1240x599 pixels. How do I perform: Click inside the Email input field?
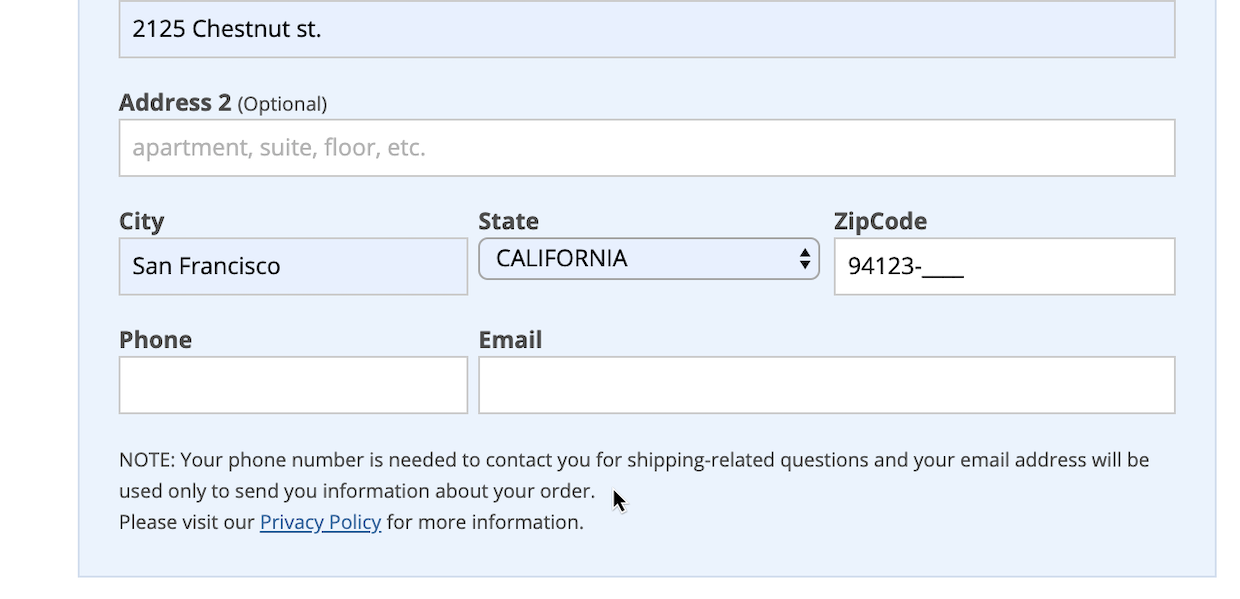pos(826,384)
